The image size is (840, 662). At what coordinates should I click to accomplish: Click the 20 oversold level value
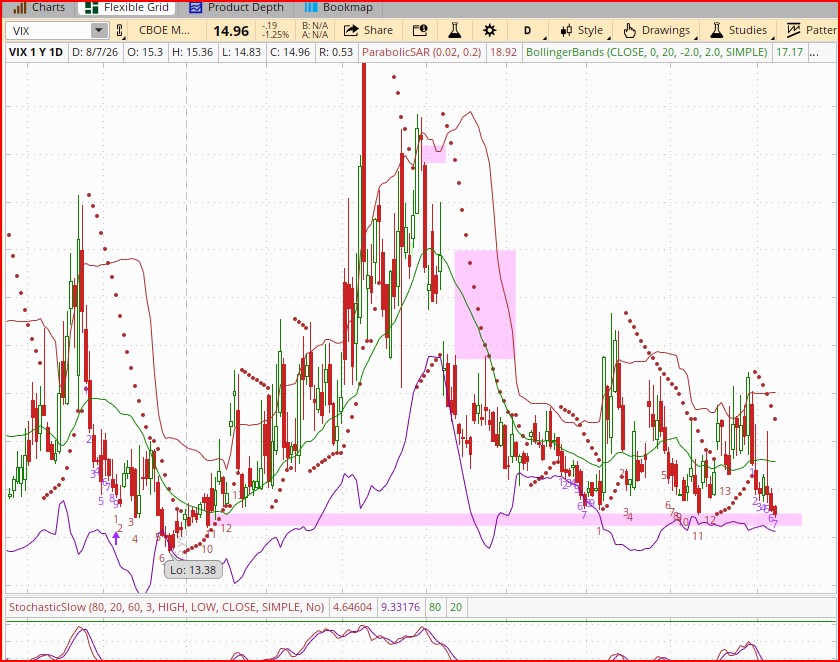[x=456, y=607]
